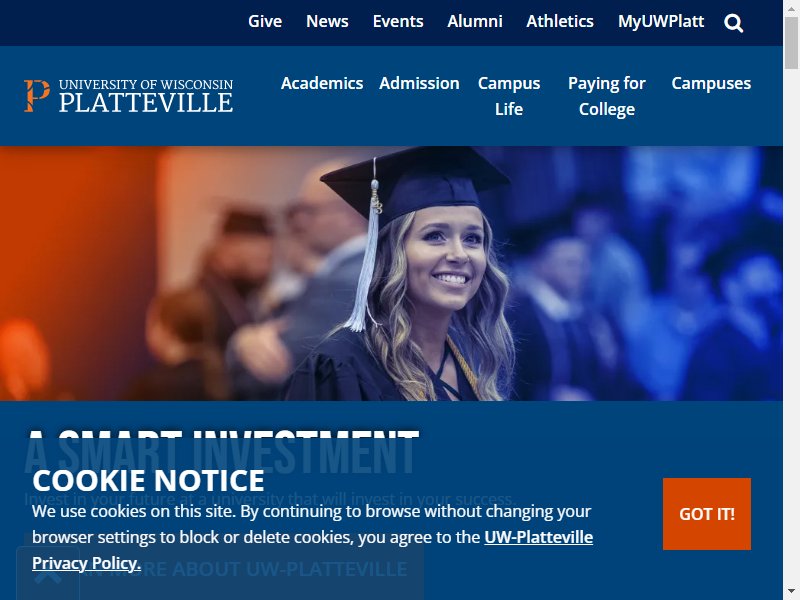Expand the Admission menu
The width and height of the screenshot is (800, 600).
tap(419, 83)
